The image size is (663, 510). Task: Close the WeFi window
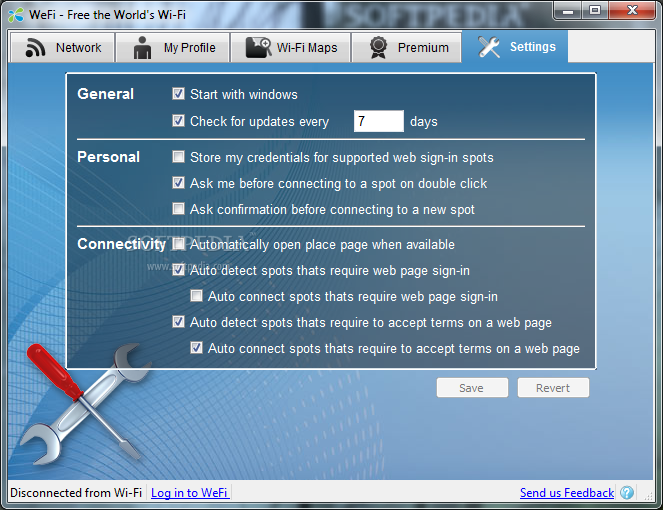[x=632, y=11]
